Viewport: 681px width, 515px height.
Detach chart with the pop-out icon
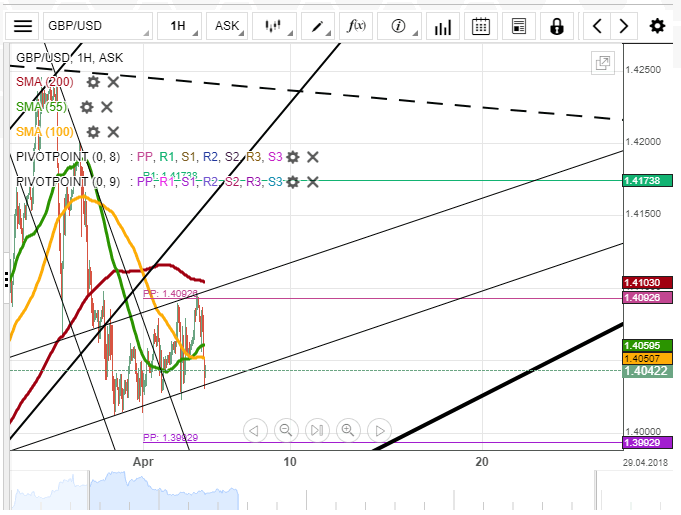(603, 63)
